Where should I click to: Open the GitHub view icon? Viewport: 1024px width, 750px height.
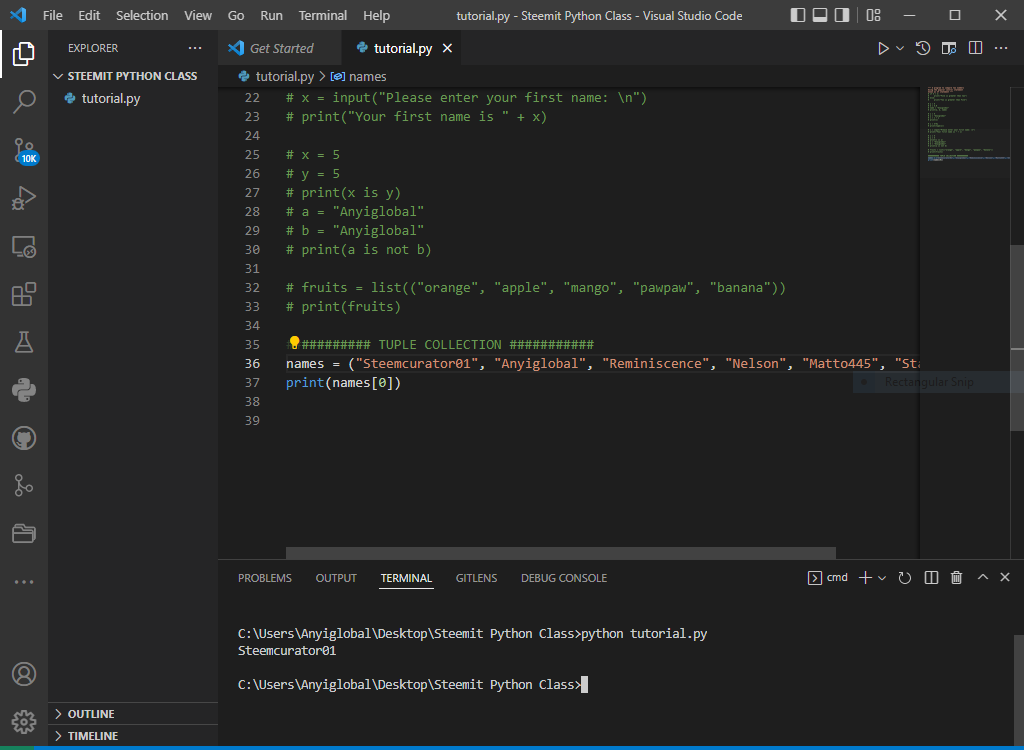click(x=24, y=438)
